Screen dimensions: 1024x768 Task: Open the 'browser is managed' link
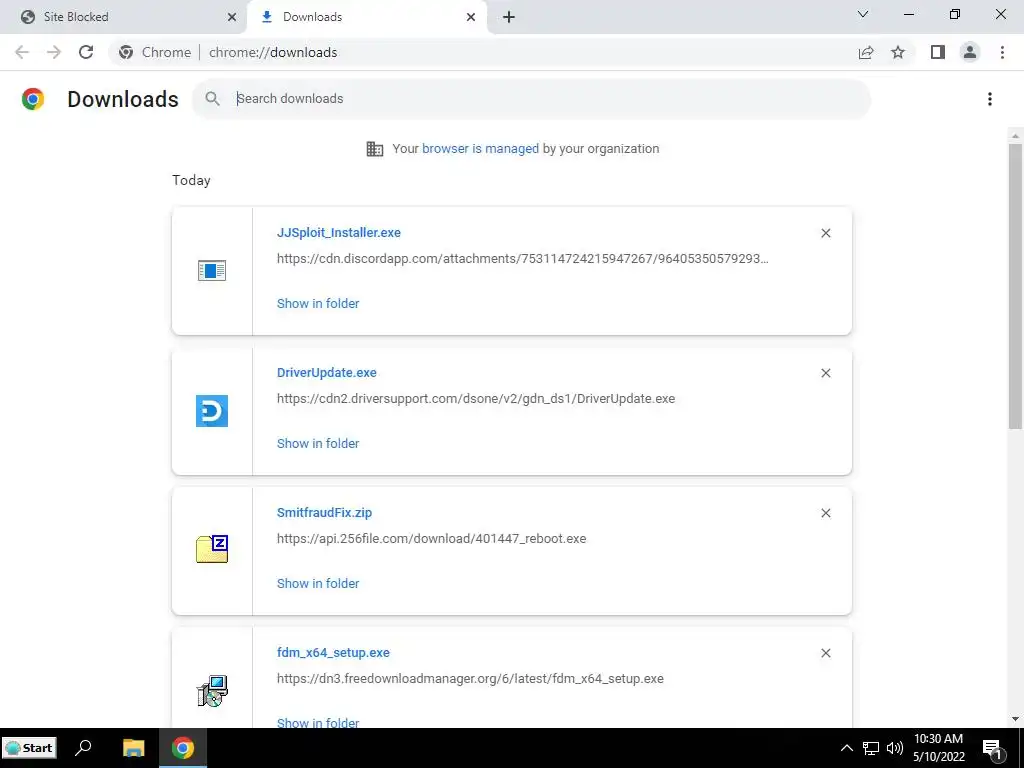click(481, 148)
